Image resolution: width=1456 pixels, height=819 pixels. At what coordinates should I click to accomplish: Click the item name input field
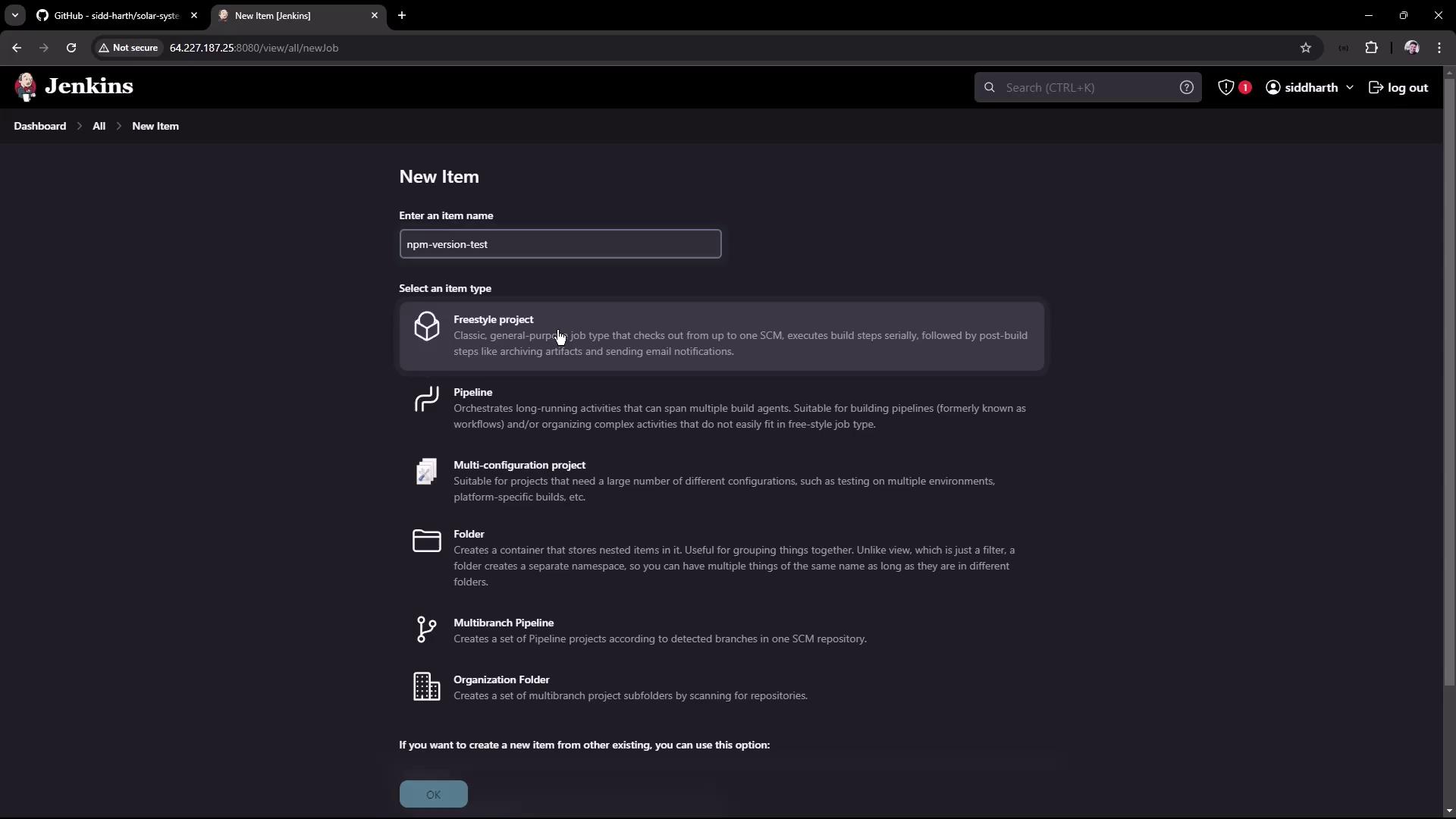(x=560, y=244)
